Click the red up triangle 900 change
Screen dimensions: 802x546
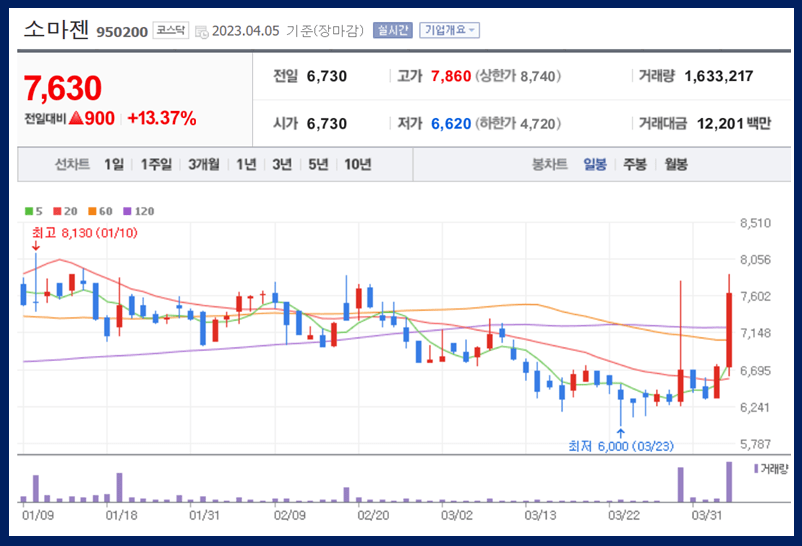tap(92, 119)
